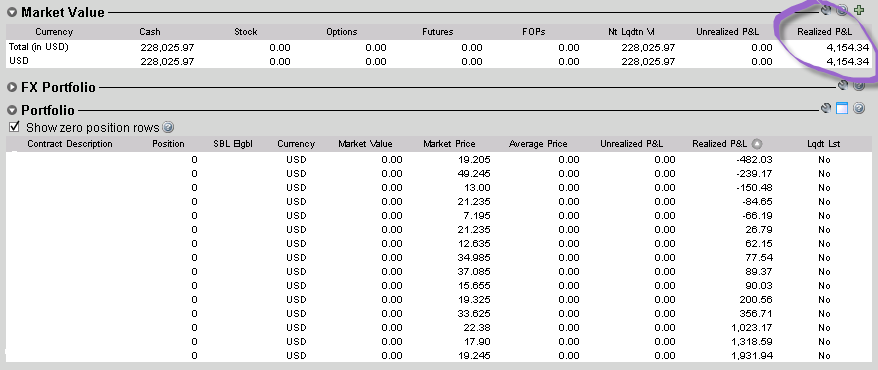Click the Cash column header

[x=150, y=32]
